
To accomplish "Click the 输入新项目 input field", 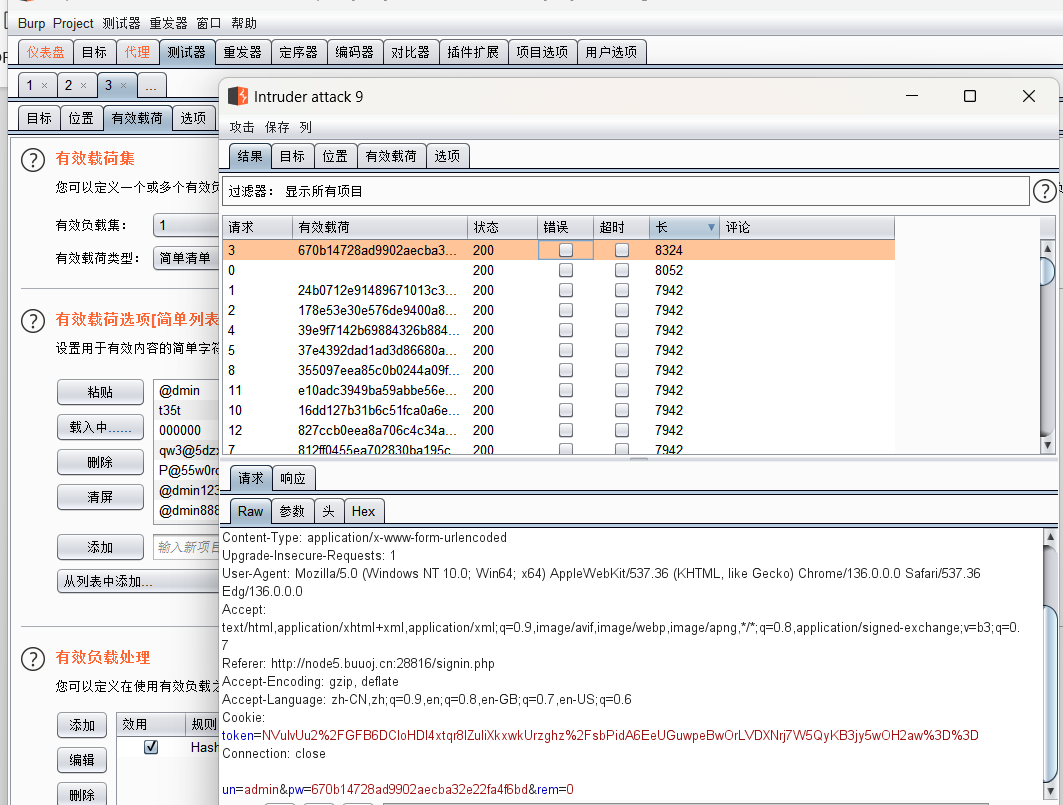I will coord(187,547).
